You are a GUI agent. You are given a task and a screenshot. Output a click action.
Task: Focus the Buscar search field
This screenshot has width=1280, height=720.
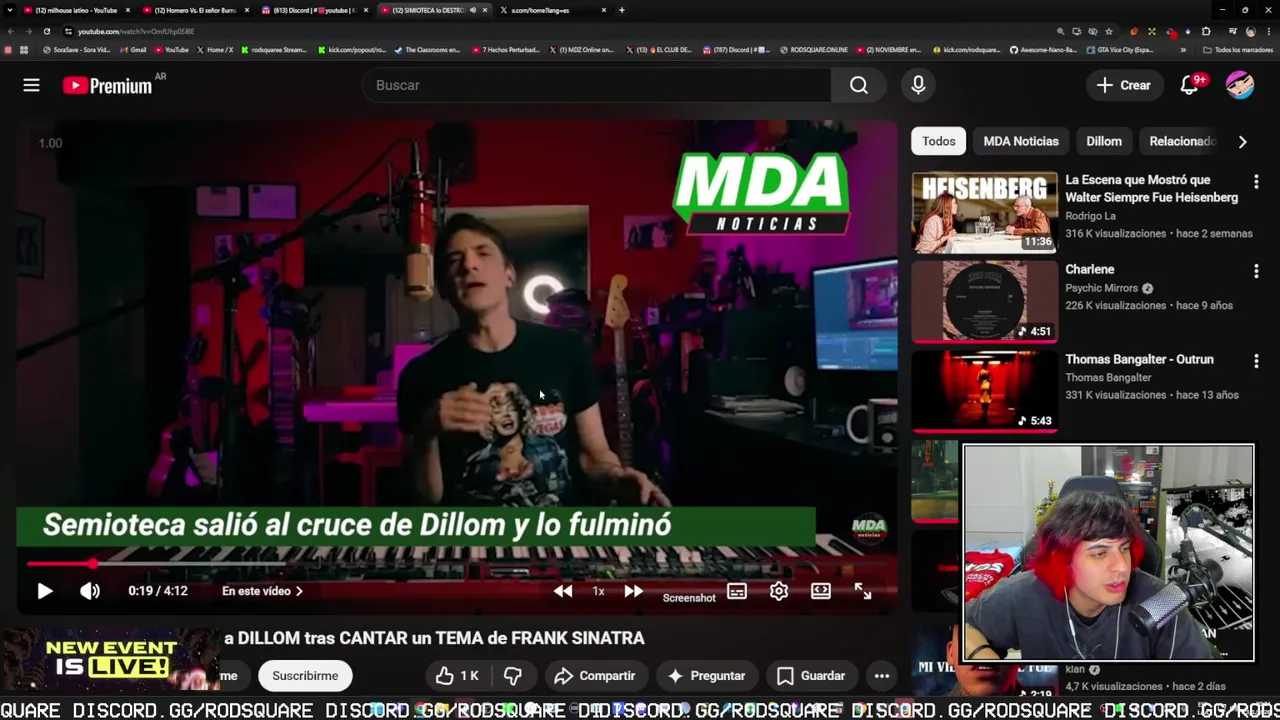point(596,85)
